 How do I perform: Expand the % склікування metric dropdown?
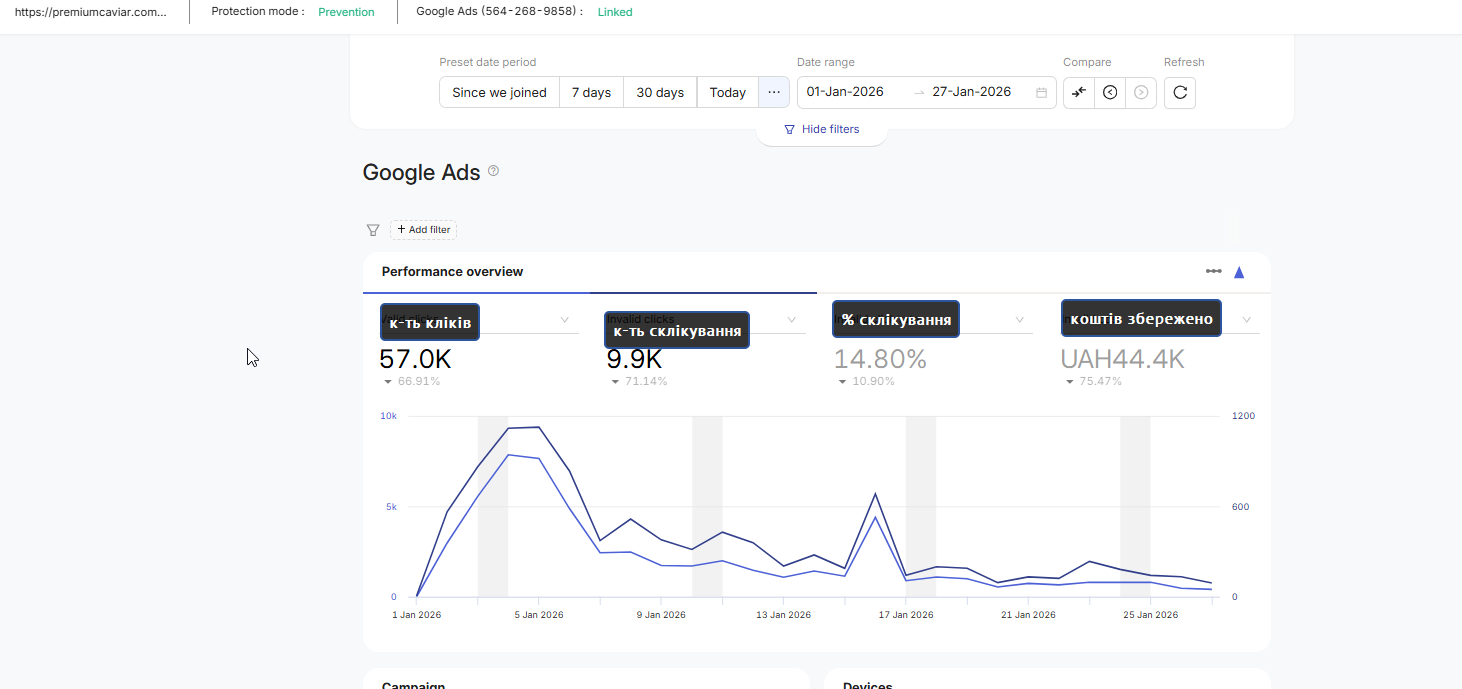1020,320
